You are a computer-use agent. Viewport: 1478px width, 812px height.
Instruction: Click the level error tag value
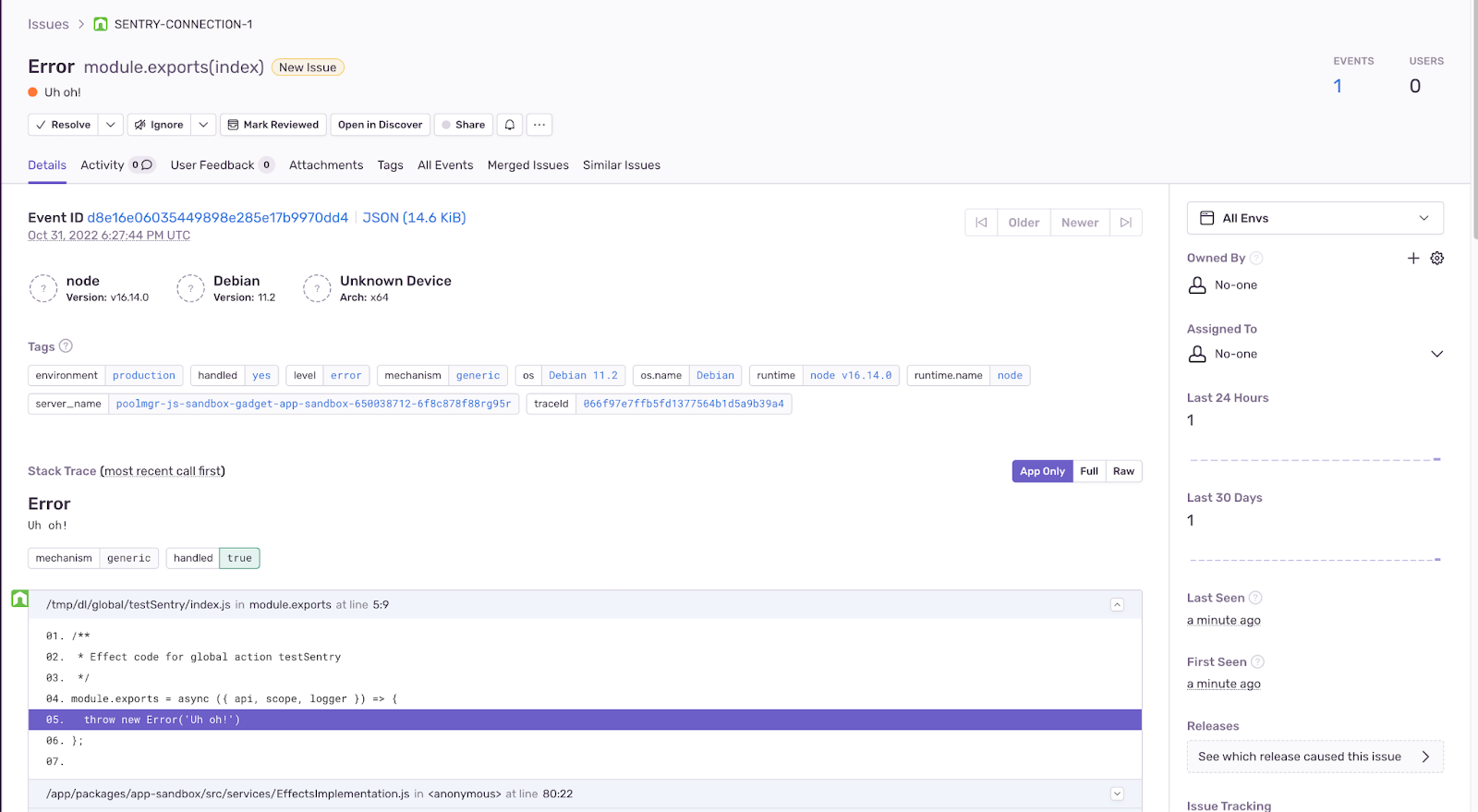346,376
